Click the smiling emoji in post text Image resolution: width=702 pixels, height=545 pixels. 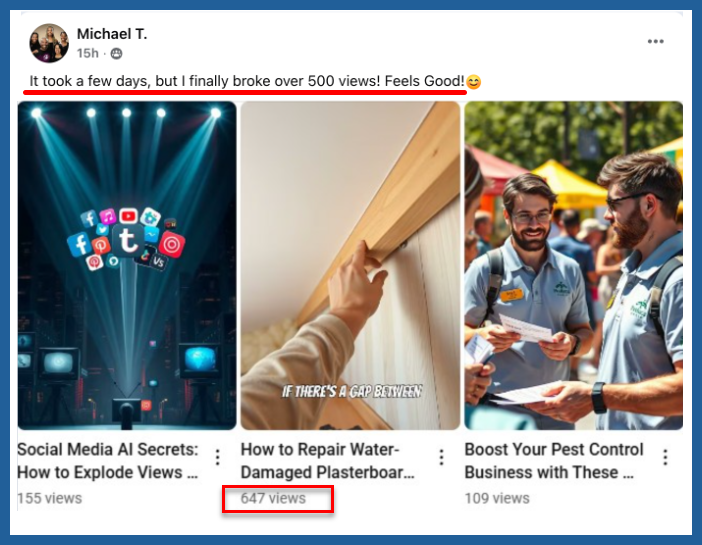pos(474,82)
